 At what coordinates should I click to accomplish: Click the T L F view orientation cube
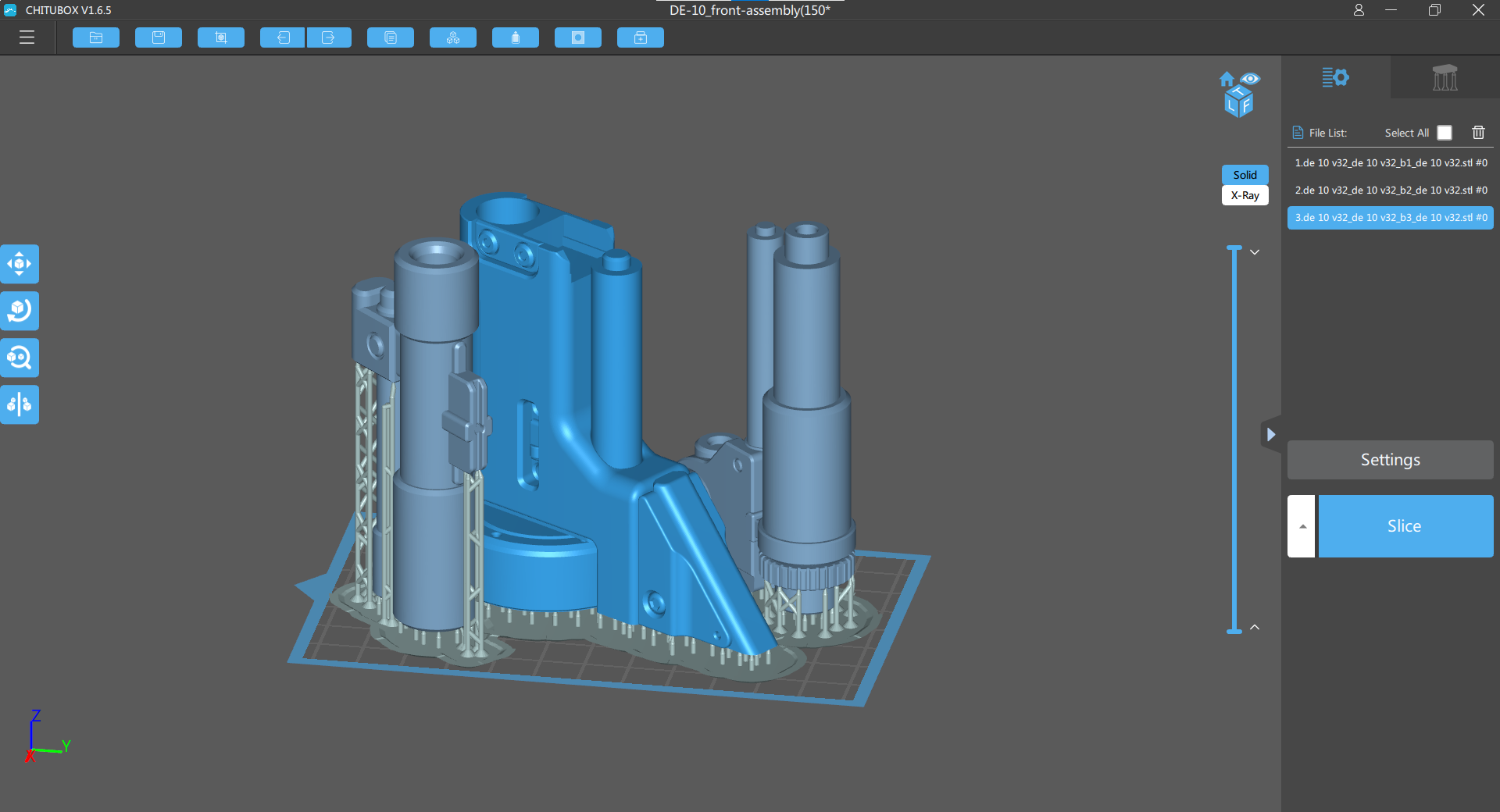point(1239,102)
